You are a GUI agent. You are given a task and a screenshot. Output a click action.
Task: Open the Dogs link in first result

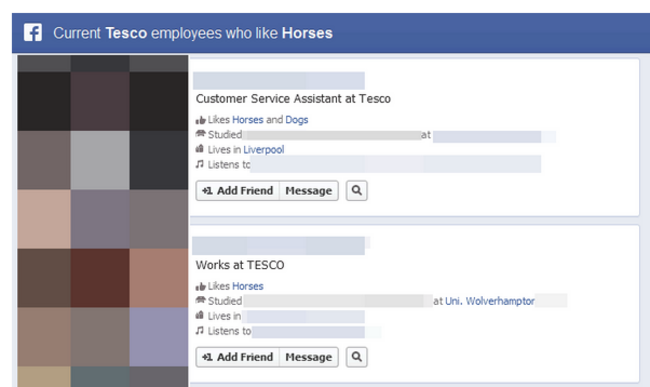(297, 120)
